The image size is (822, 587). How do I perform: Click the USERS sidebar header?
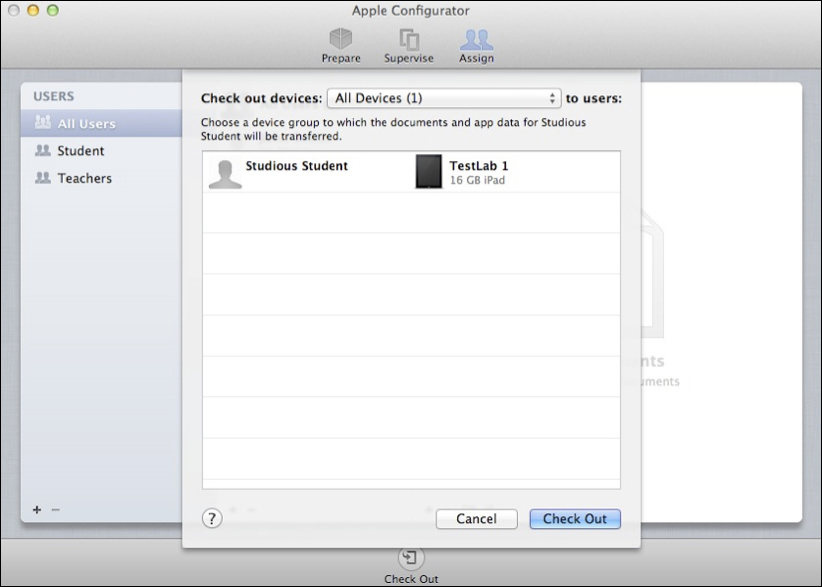click(53, 96)
